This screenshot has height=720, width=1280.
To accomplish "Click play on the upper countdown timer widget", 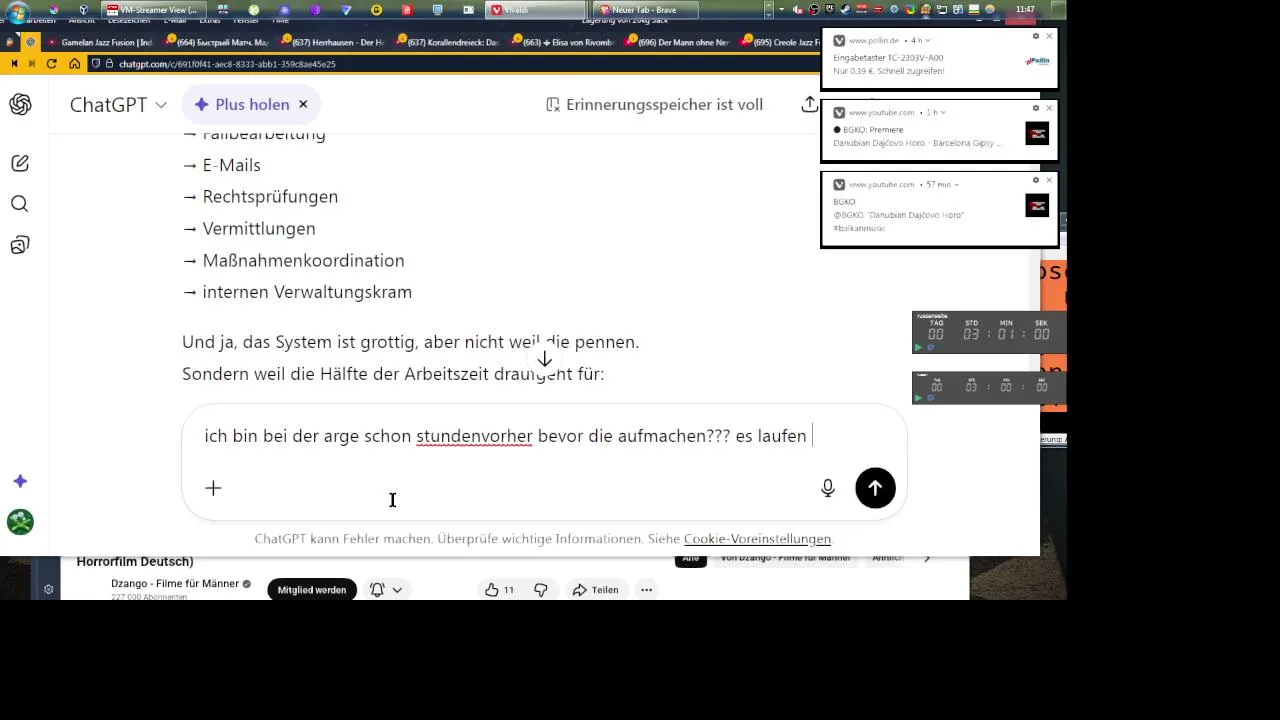I will pyautogui.click(x=919, y=348).
